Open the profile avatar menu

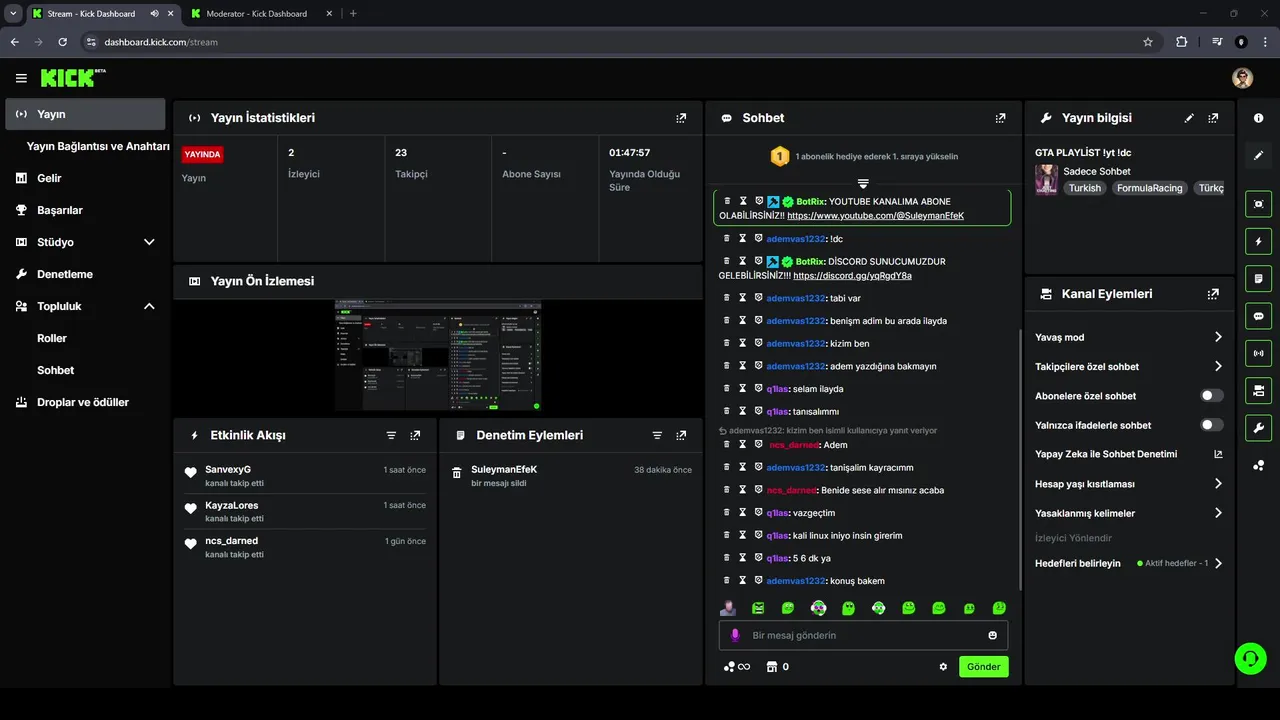click(1242, 78)
